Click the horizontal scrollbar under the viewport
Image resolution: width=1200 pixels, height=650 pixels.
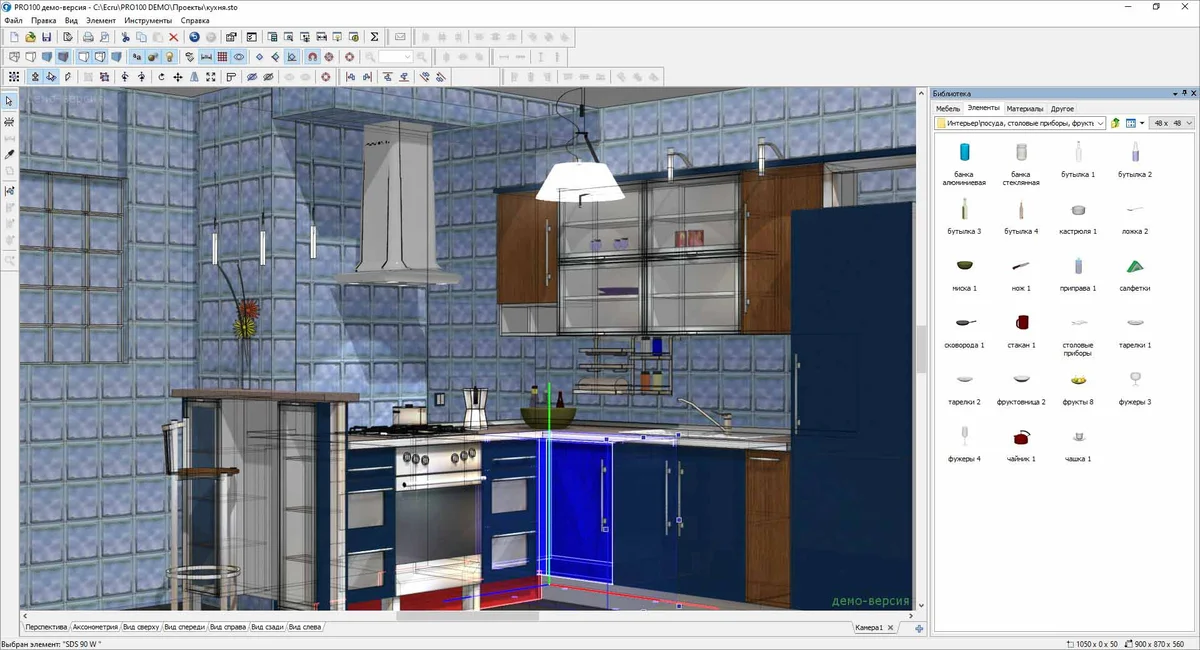468,616
